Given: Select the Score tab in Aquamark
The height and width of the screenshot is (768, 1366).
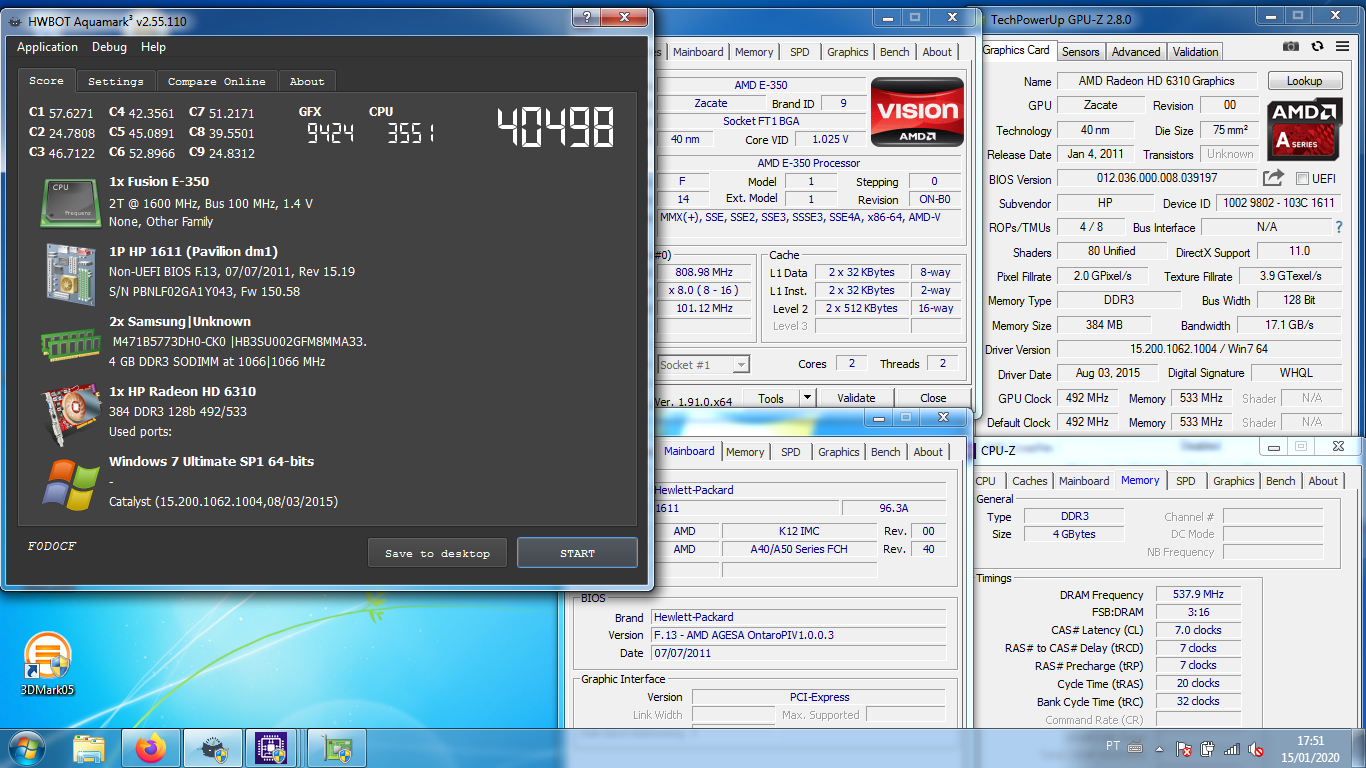Looking at the screenshot, I should pyautogui.click(x=46, y=80).
